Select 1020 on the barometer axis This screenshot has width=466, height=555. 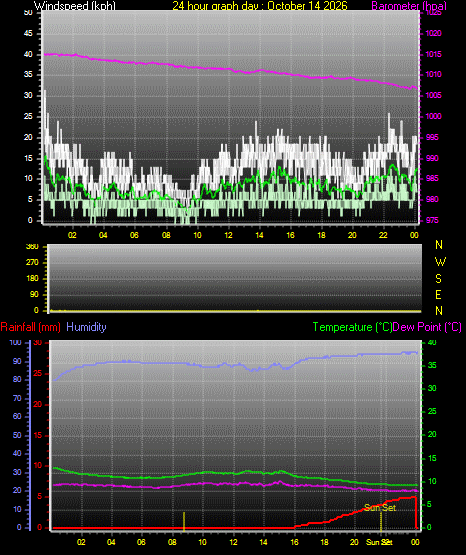click(433, 34)
